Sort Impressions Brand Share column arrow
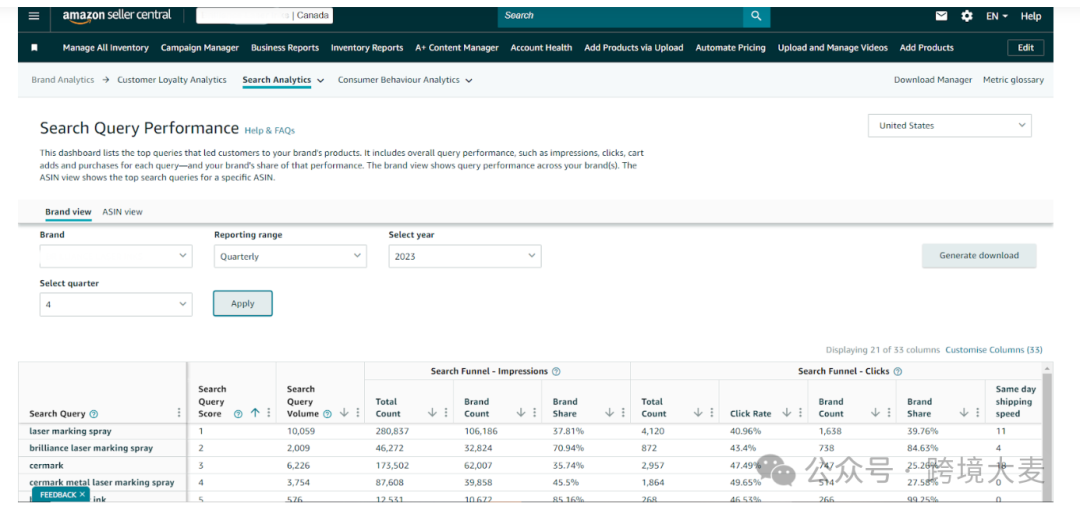The height and width of the screenshot is (514, 1080). coord(610,413)
